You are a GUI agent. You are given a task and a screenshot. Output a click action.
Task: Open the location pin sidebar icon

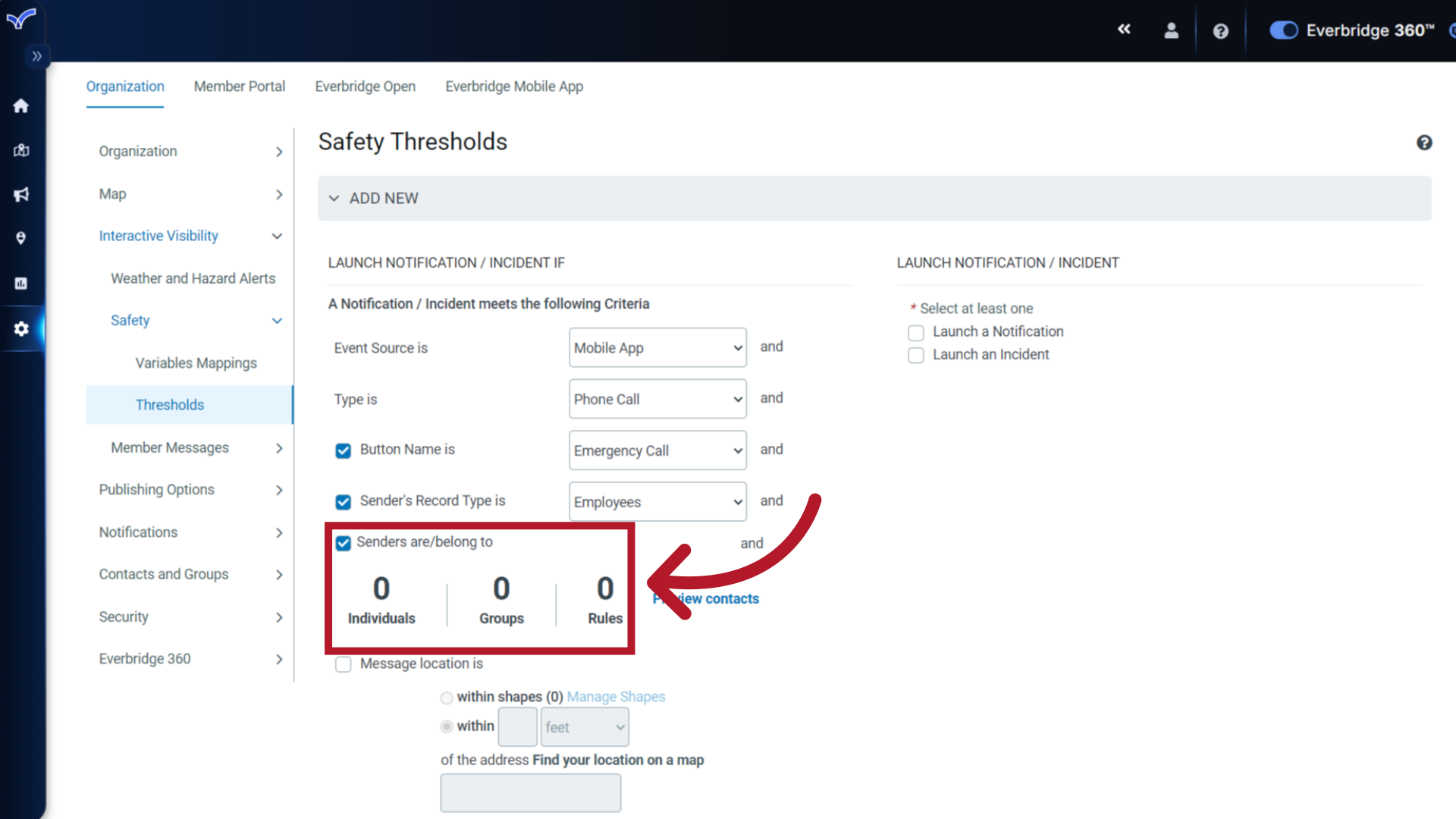click(x=21, y=239)
